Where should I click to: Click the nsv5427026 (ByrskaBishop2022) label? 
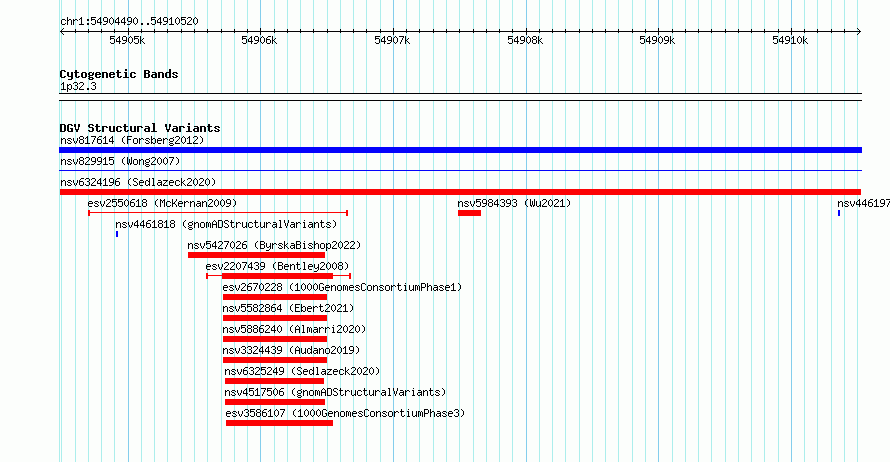pyautogui.click(x=274, y=245)
